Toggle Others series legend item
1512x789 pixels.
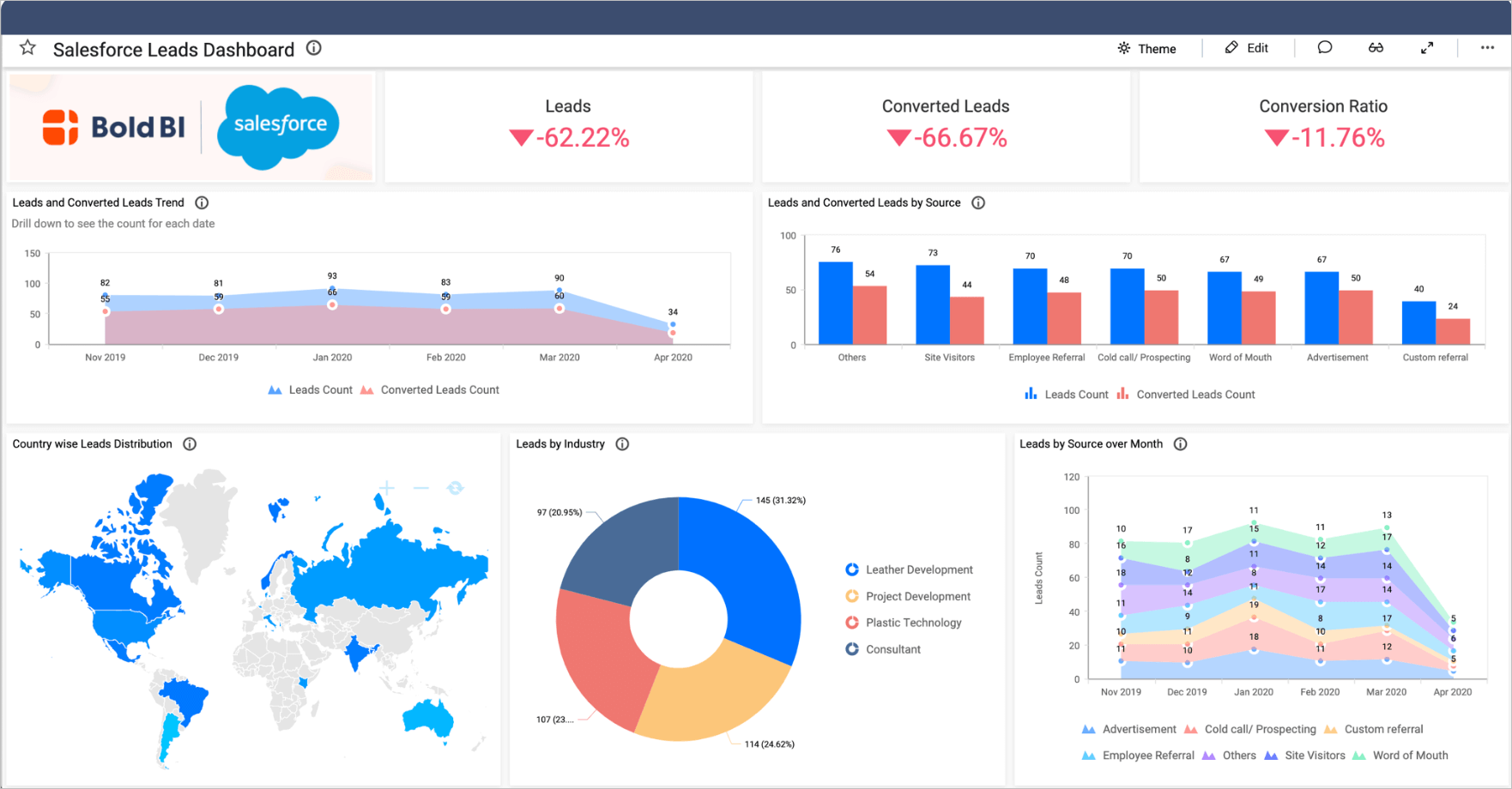pos(1229,756)
